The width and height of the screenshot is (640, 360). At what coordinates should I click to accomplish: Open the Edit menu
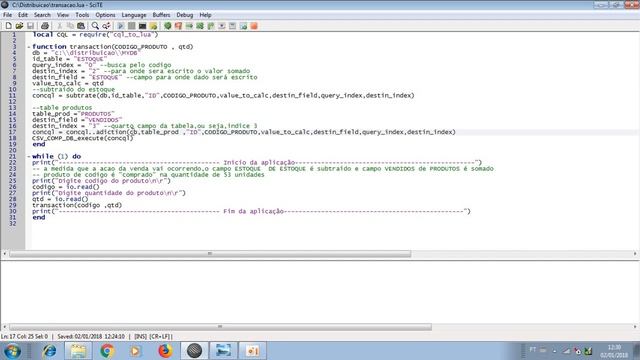(23, 15)
